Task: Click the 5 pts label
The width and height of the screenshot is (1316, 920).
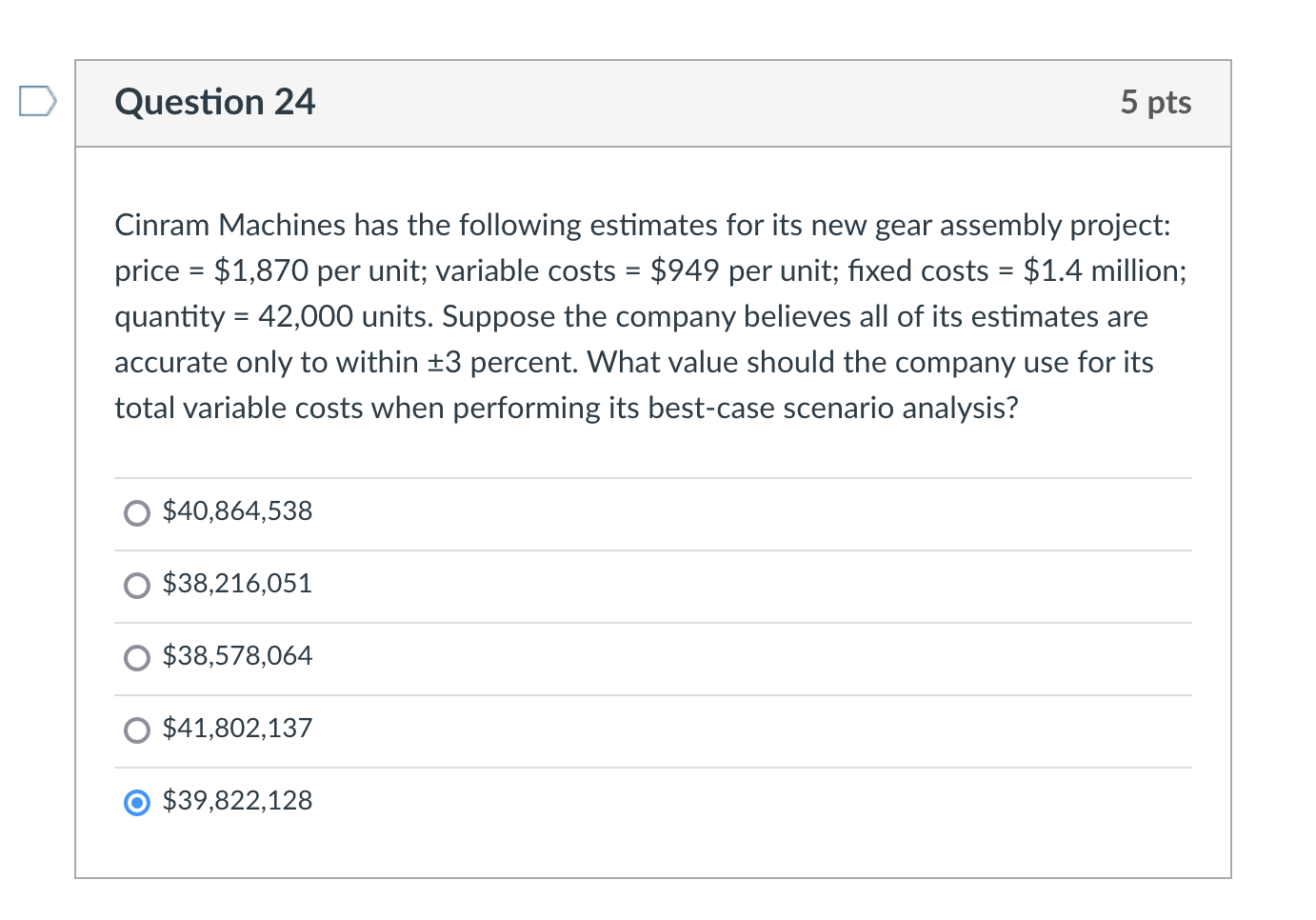Action: click(x=1156, y=103)
